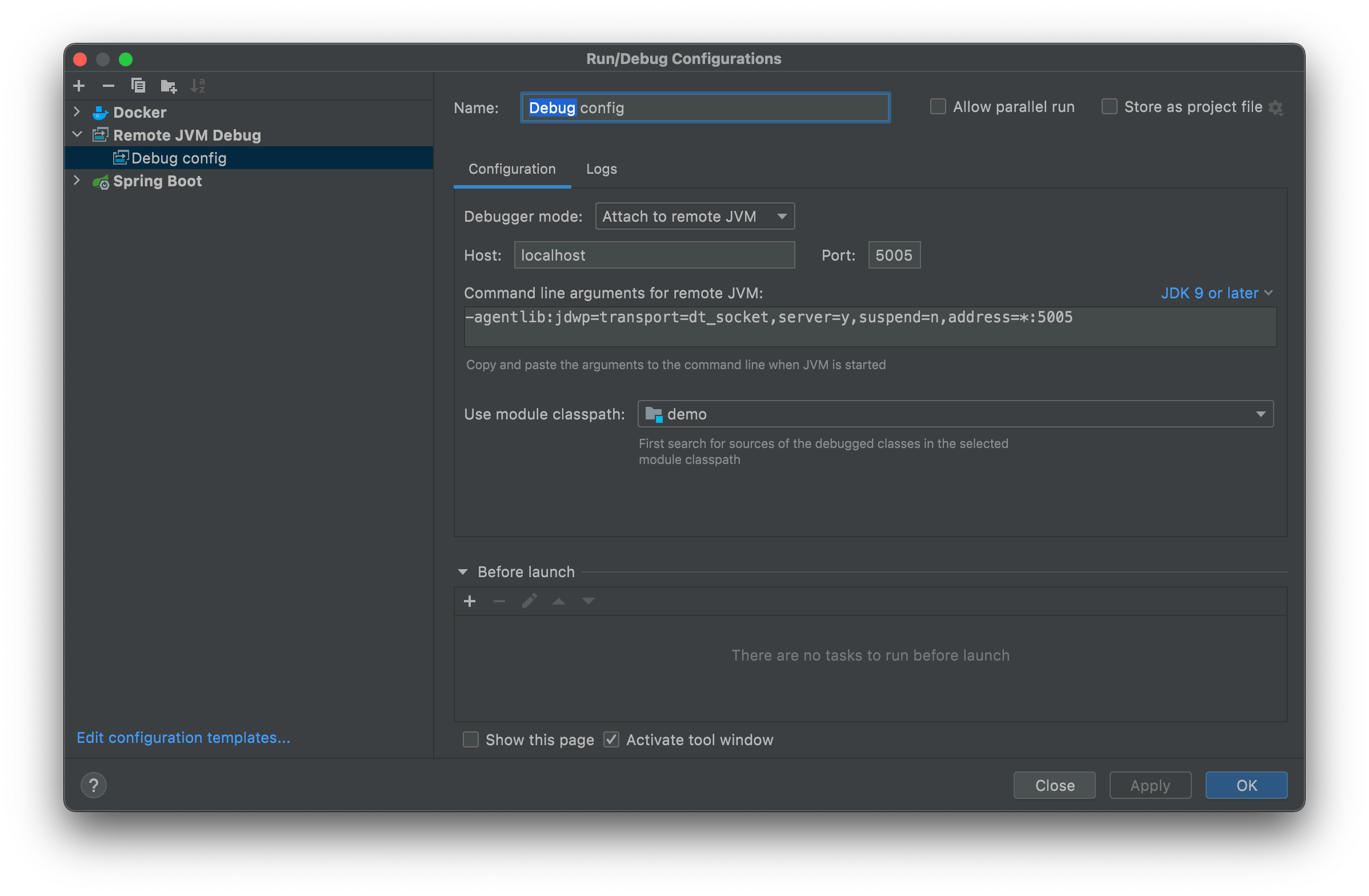Click the Copy Configuration icon
This screenshot has height=896, width=1369.
[x=138, y=86]
